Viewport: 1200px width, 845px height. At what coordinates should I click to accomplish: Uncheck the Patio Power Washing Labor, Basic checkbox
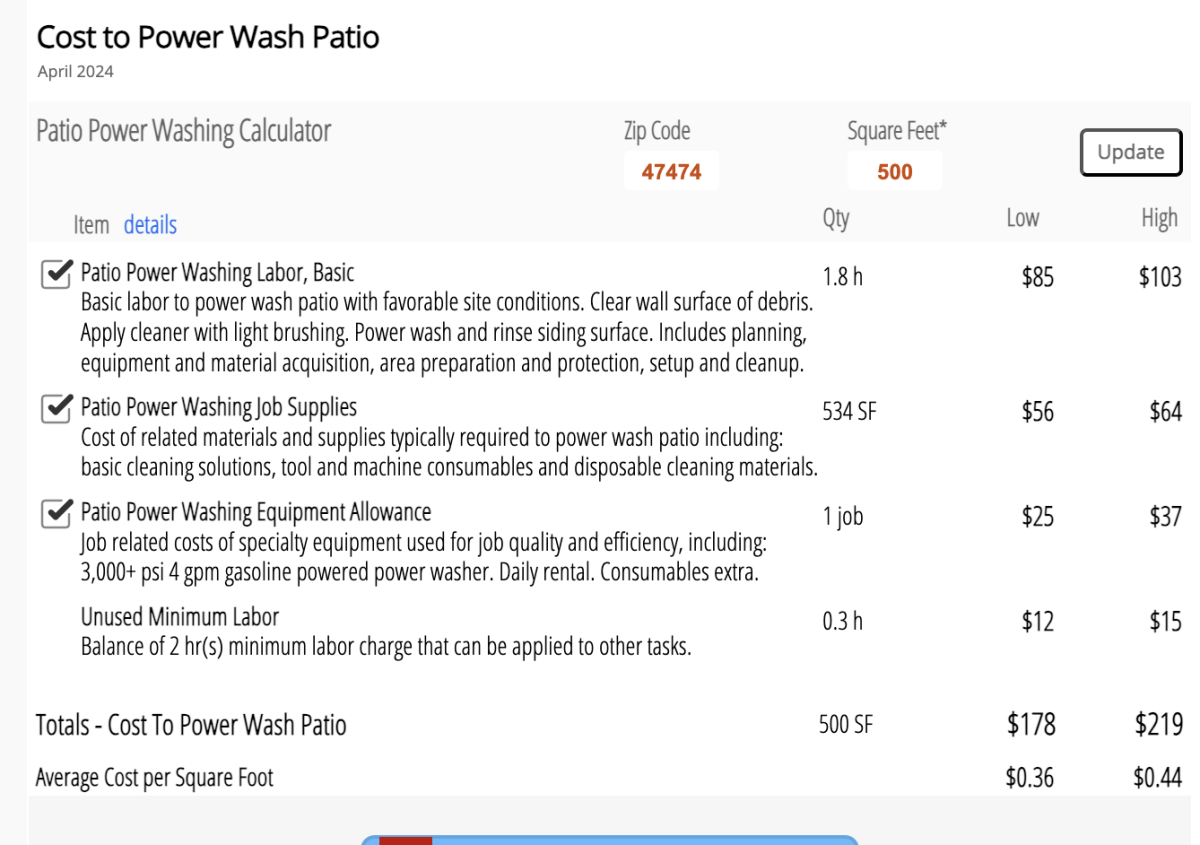click(x=56, y=274)
